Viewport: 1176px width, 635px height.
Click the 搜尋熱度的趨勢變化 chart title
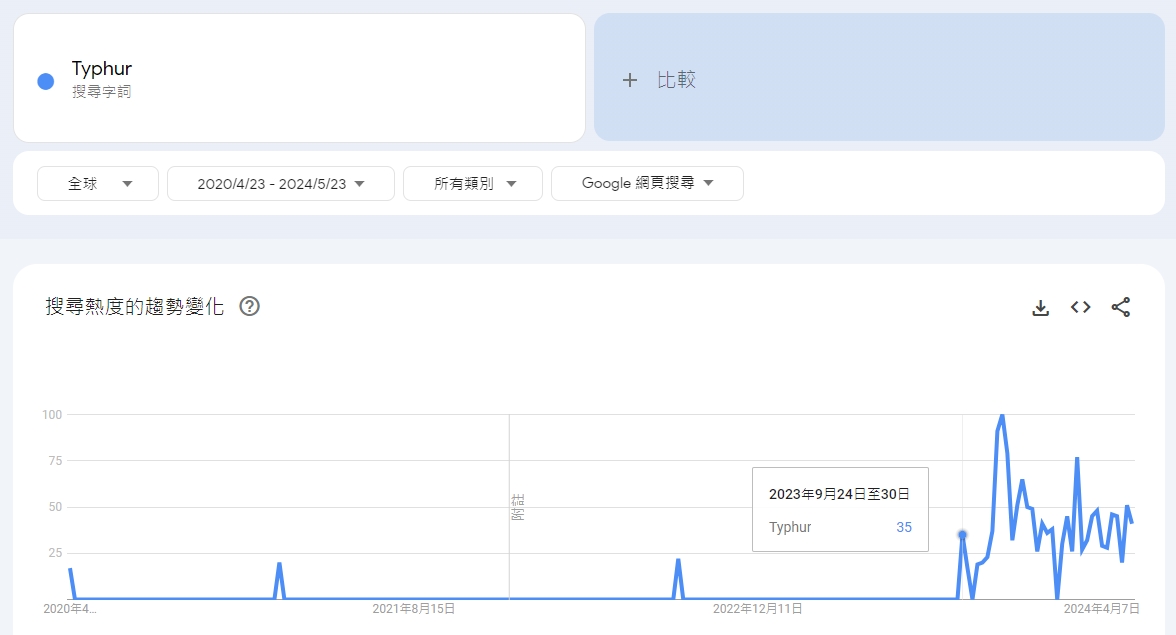tap(134, 306)
